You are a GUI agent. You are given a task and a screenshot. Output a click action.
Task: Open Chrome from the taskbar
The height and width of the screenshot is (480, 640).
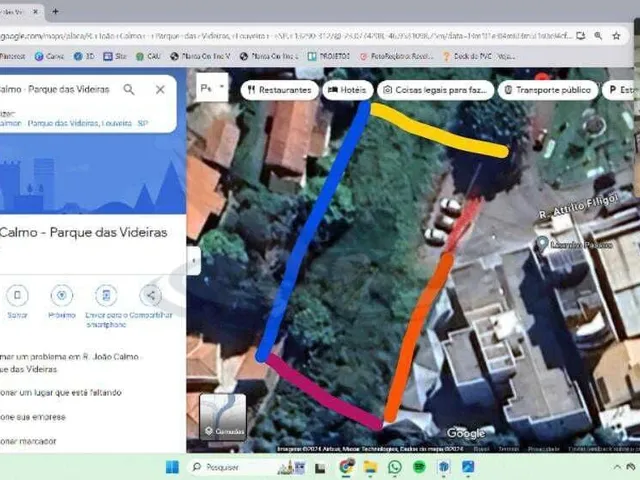[346, 467]
